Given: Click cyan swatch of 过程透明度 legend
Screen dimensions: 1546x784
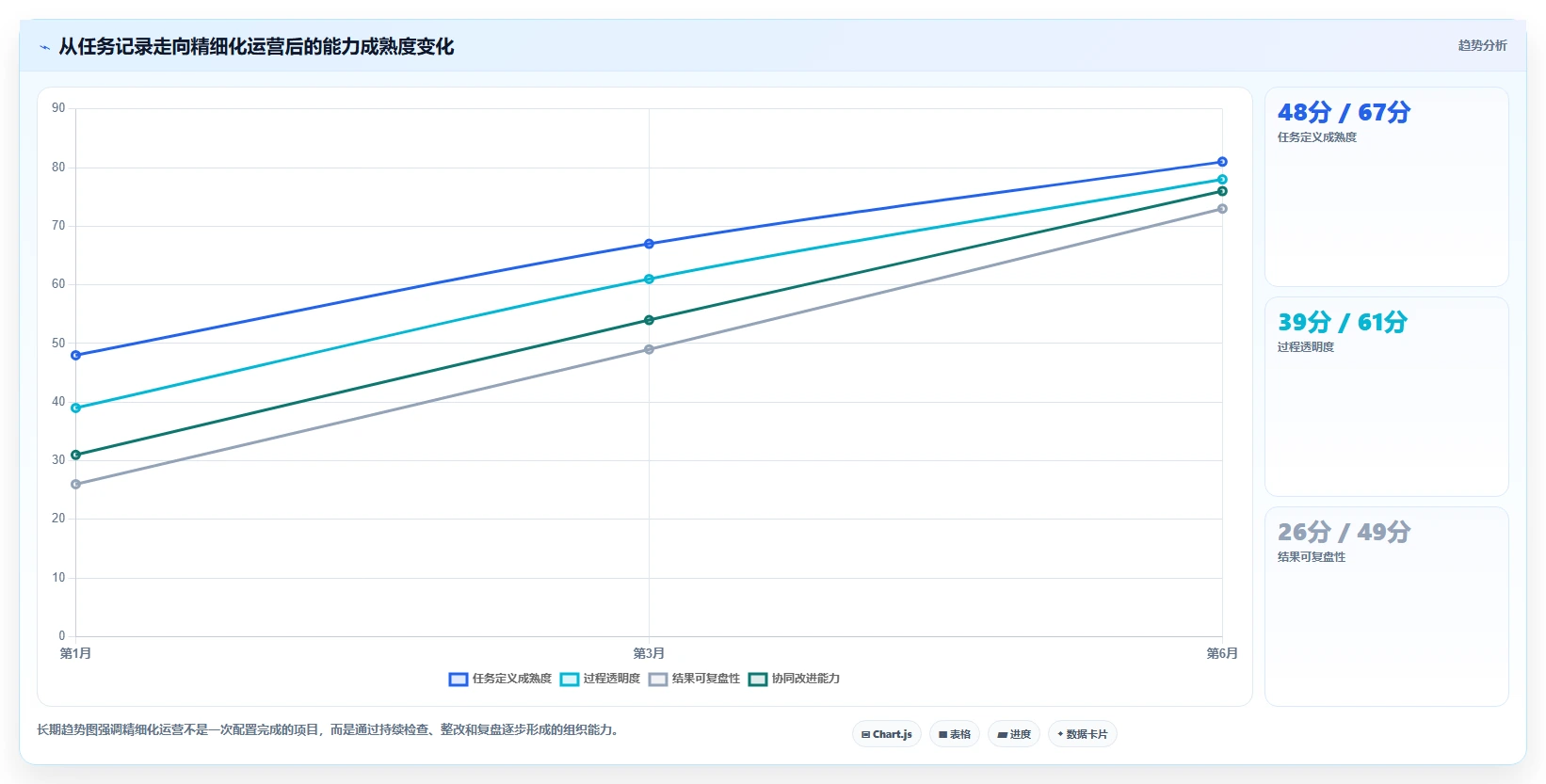Looking at the screenshot, I should click(x=570, y=680).
